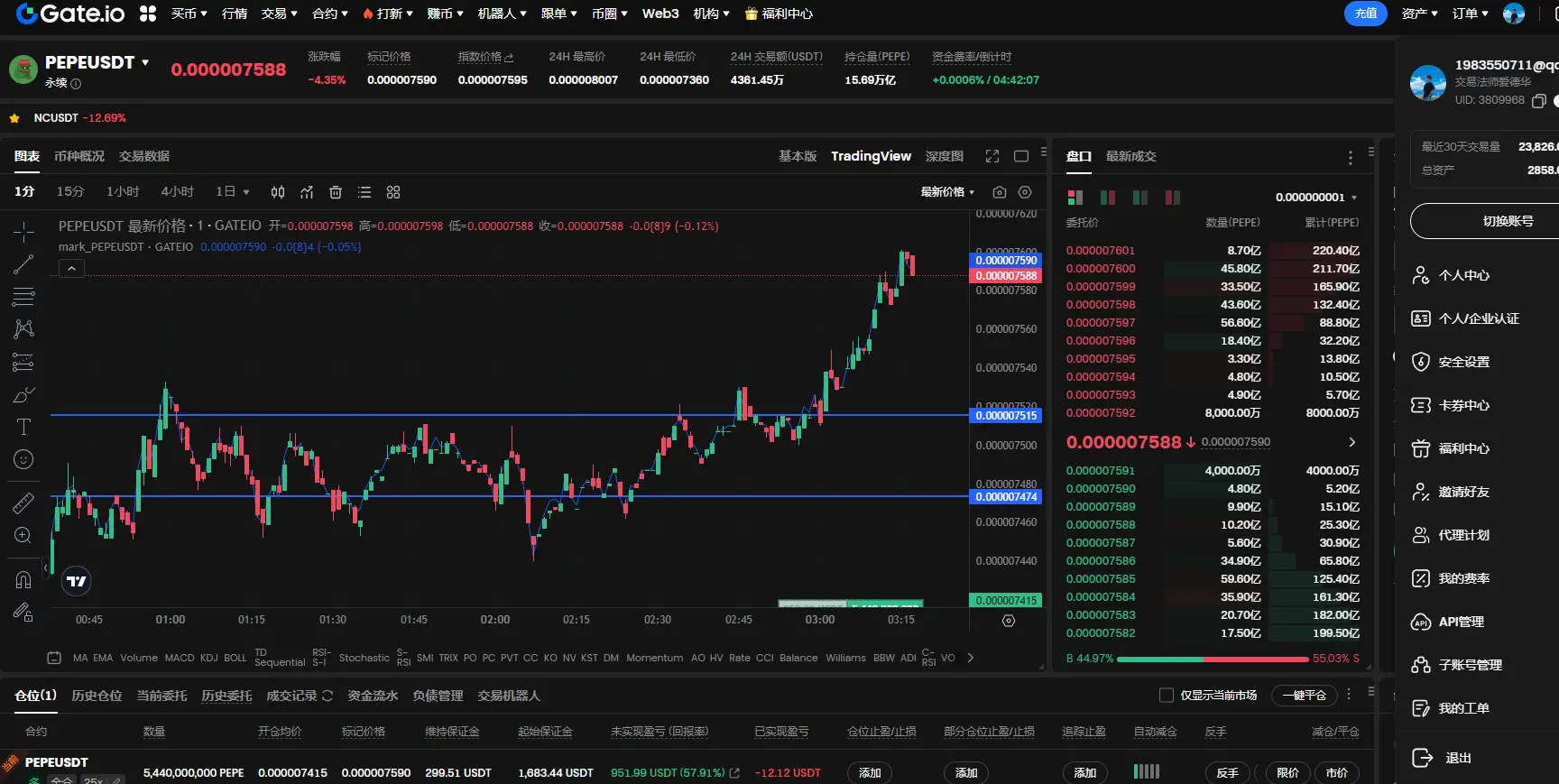Show only buy orders in order book

(x=1140, y=198)
